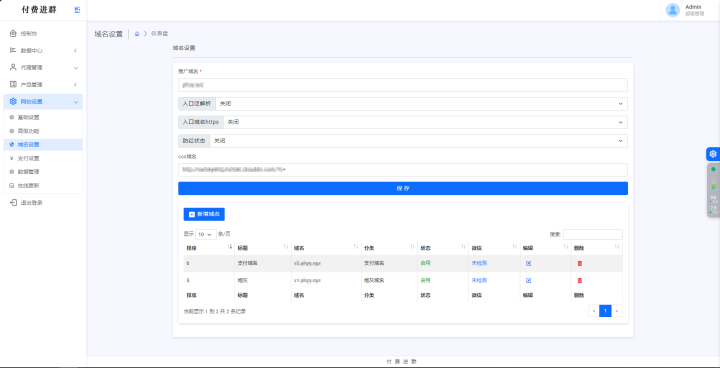Open the rows-per-page 10 dropdown
The height and width of the screenshot is (368, 720).
click(x=206, y=234)
